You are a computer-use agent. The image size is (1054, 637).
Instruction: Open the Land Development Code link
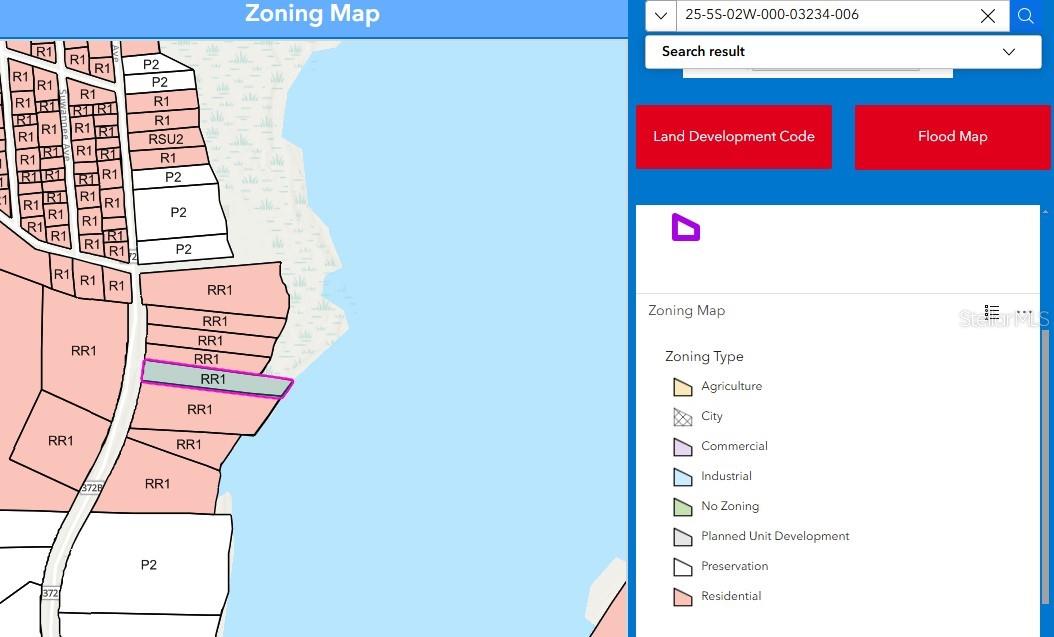(x=734, y=137)
